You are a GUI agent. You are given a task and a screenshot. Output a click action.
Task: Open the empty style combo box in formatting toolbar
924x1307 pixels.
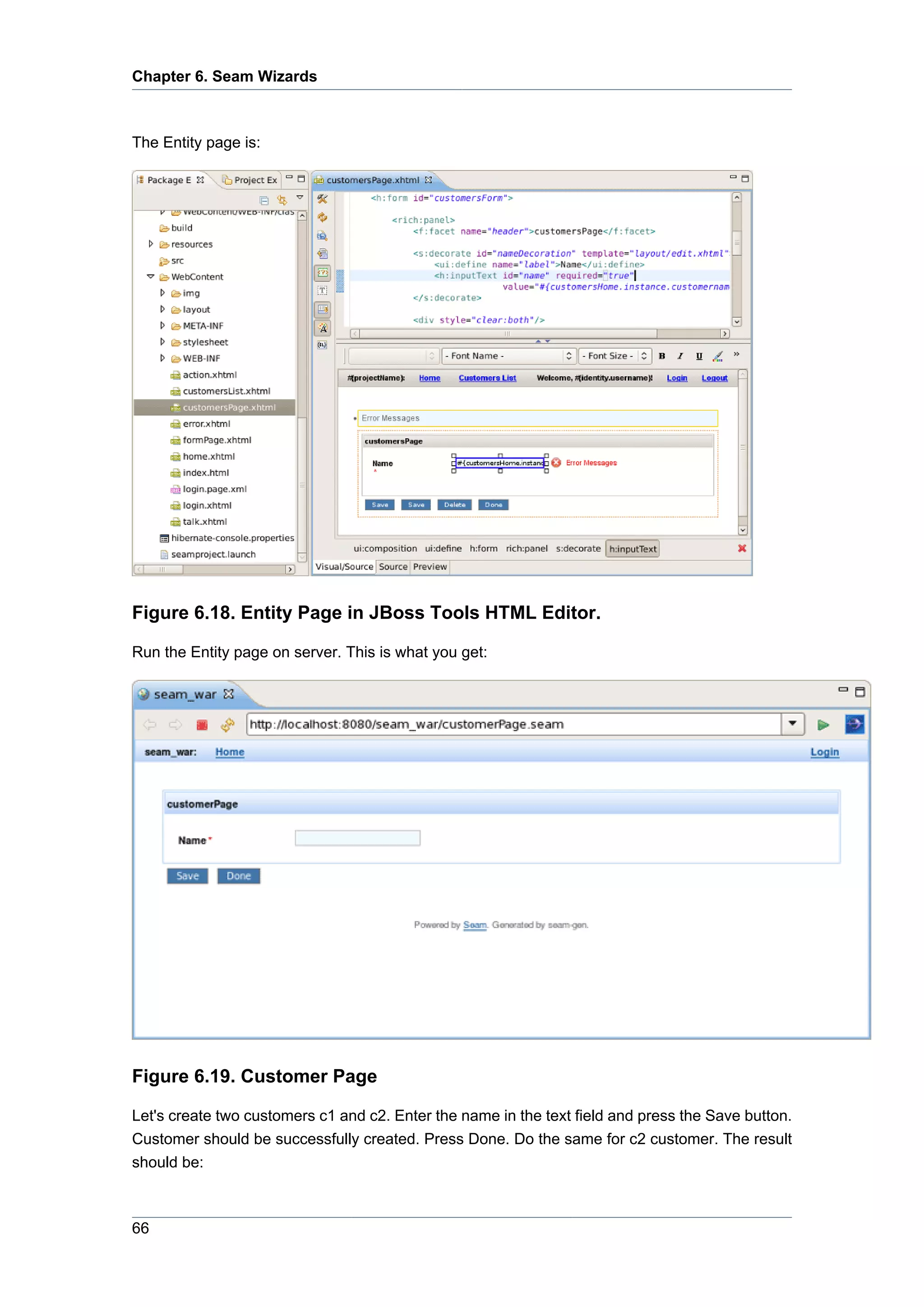[x=393, y=357]
